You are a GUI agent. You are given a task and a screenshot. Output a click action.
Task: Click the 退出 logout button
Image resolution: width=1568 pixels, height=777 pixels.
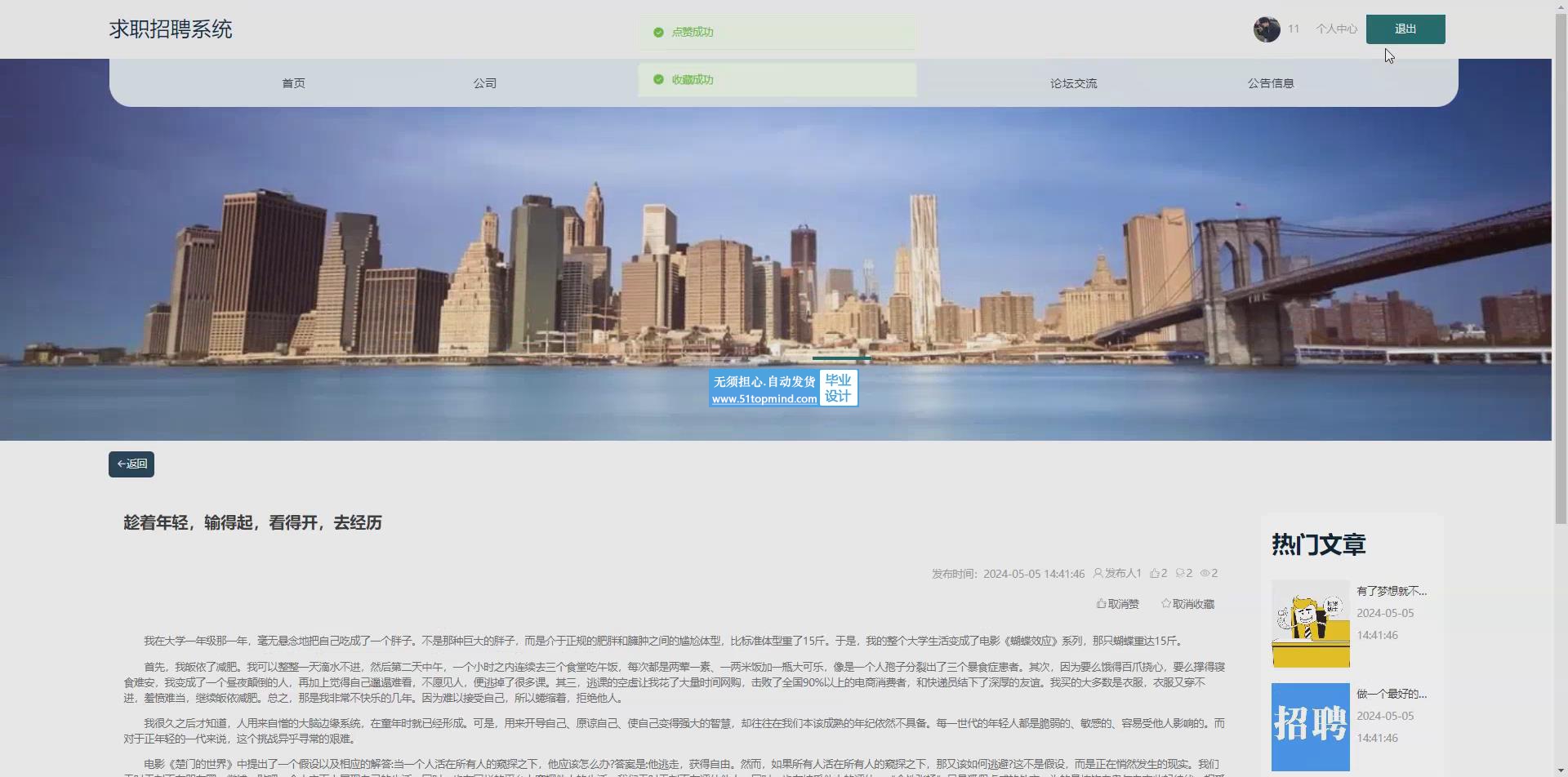[x=1405, y=29]
